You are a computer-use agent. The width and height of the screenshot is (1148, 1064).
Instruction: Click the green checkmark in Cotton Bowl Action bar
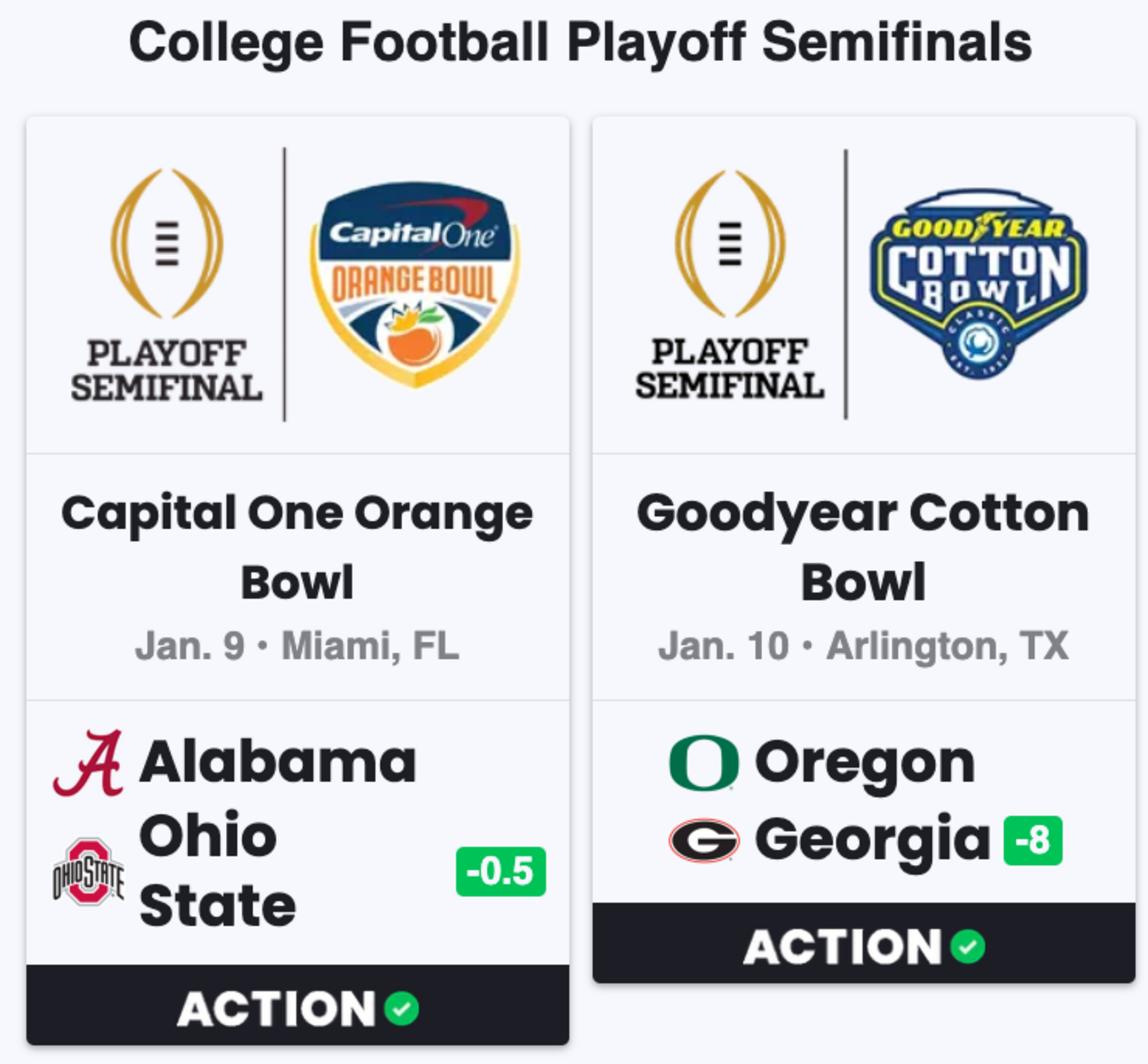point(968,946)
